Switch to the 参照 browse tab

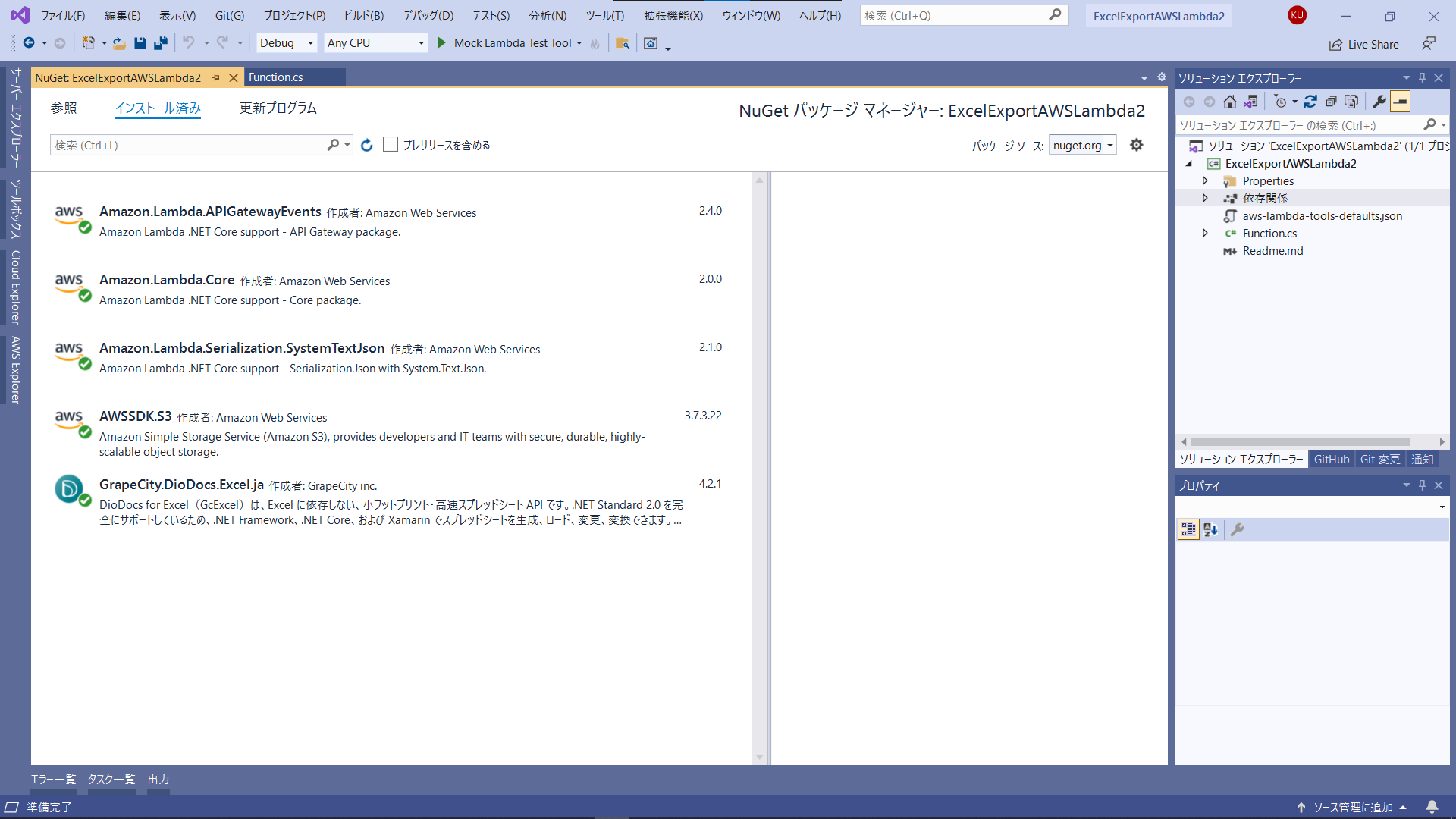coord(64,108)
